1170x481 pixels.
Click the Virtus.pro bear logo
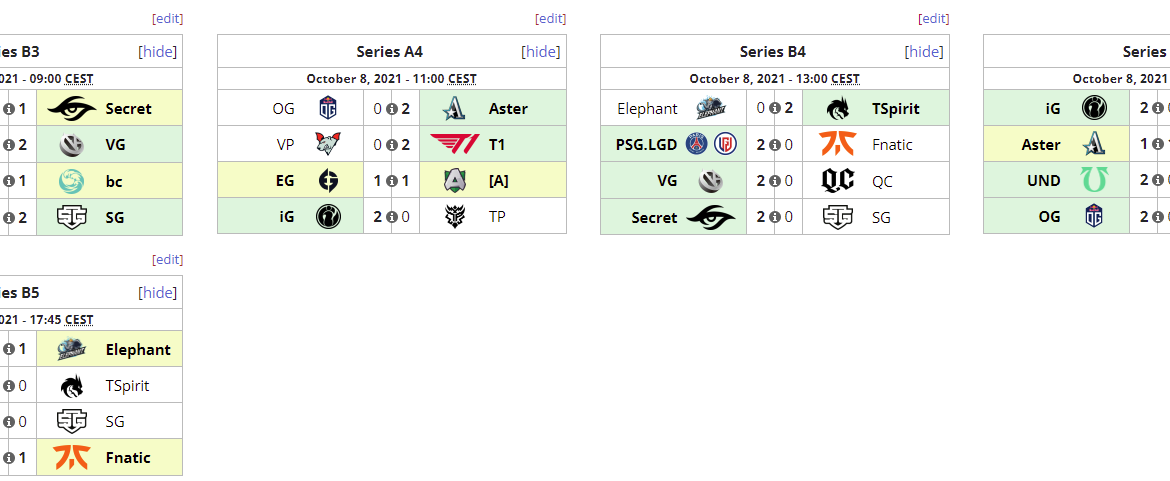(329, 144)
